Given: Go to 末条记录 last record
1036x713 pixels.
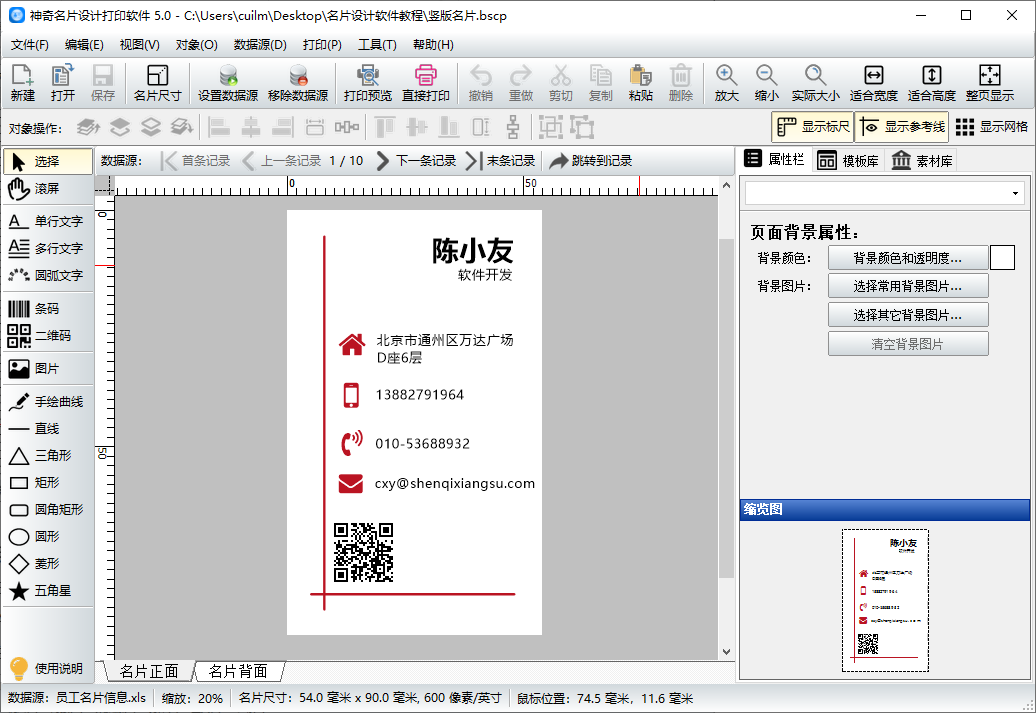Looking at the screenshot, I should coord(501,161).
